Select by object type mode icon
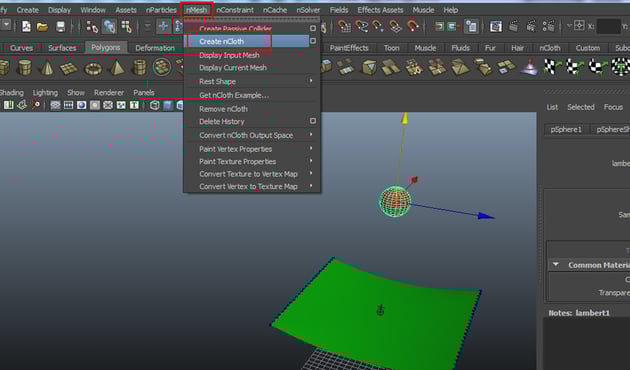 pyautogui.click(x=109, y=27)
